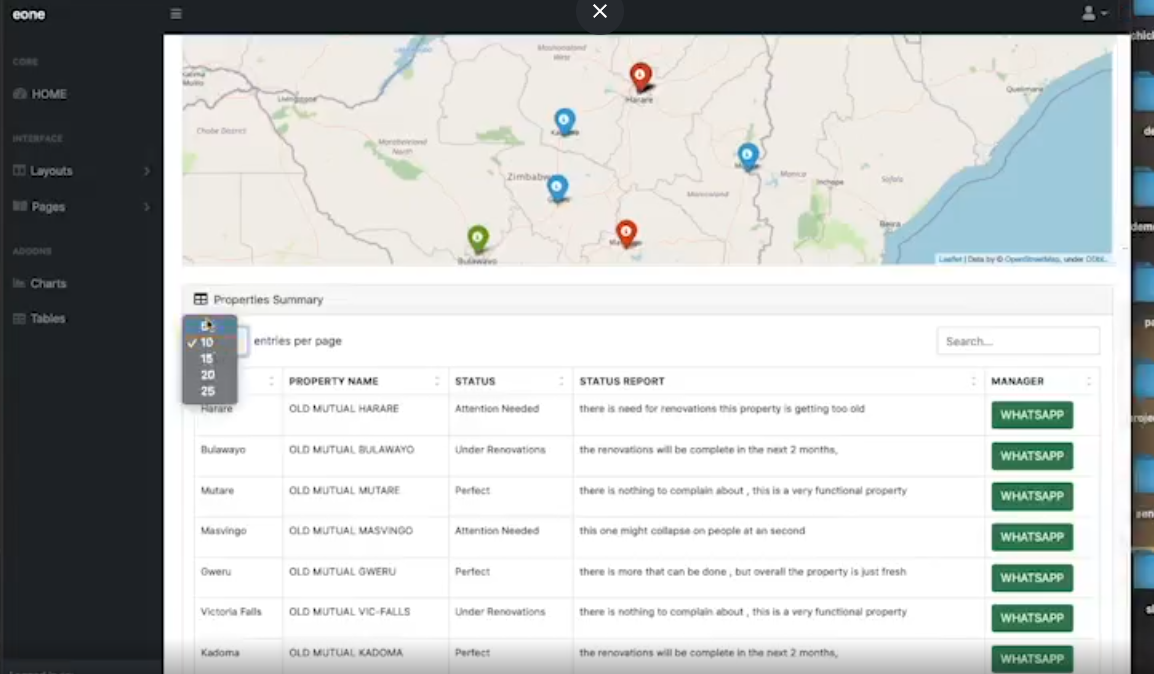Click the blue map marker at Gweru

click(557, 188)
